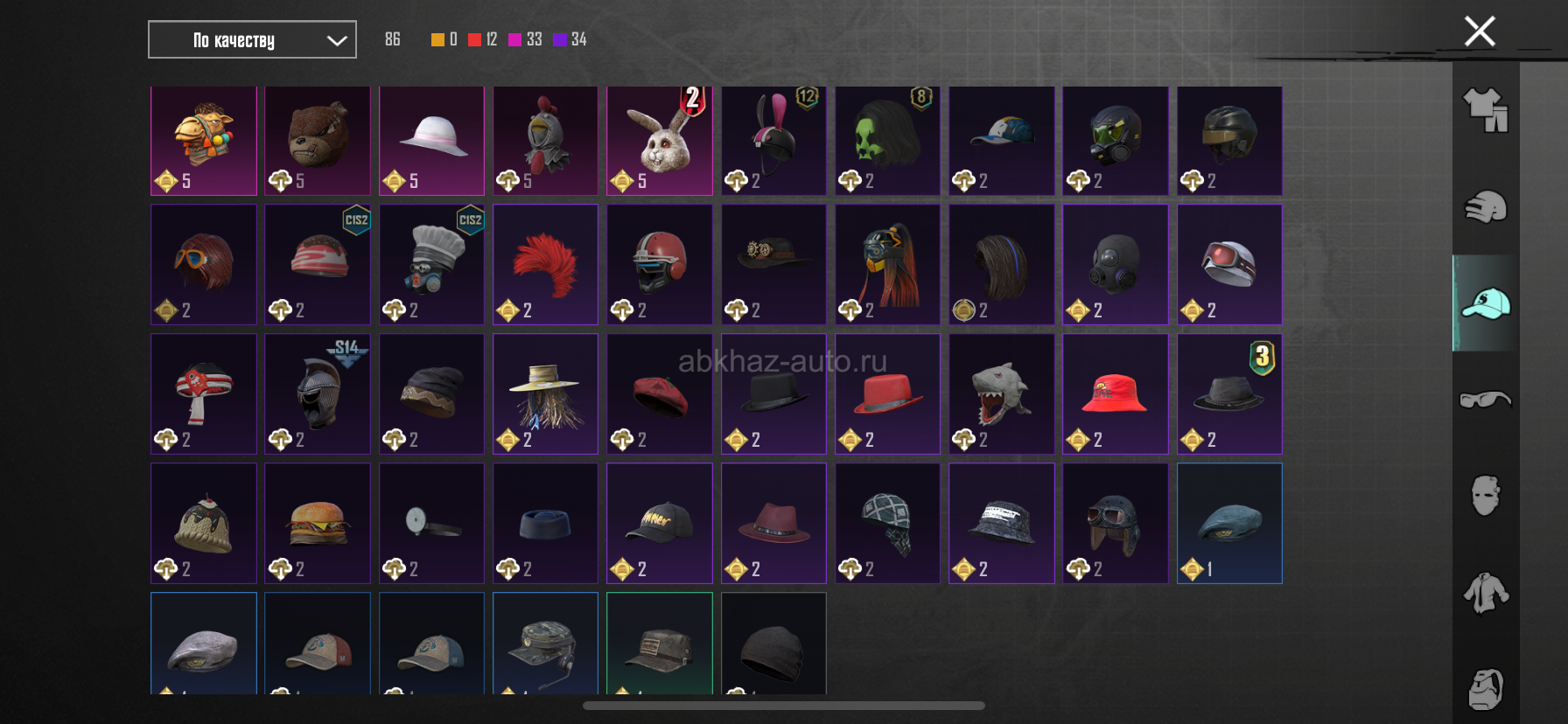The width and height of the screenshot is (1568, 724).
Task: Click the horizontal scroll bar at bottom
Action: [x=784, y=706]
